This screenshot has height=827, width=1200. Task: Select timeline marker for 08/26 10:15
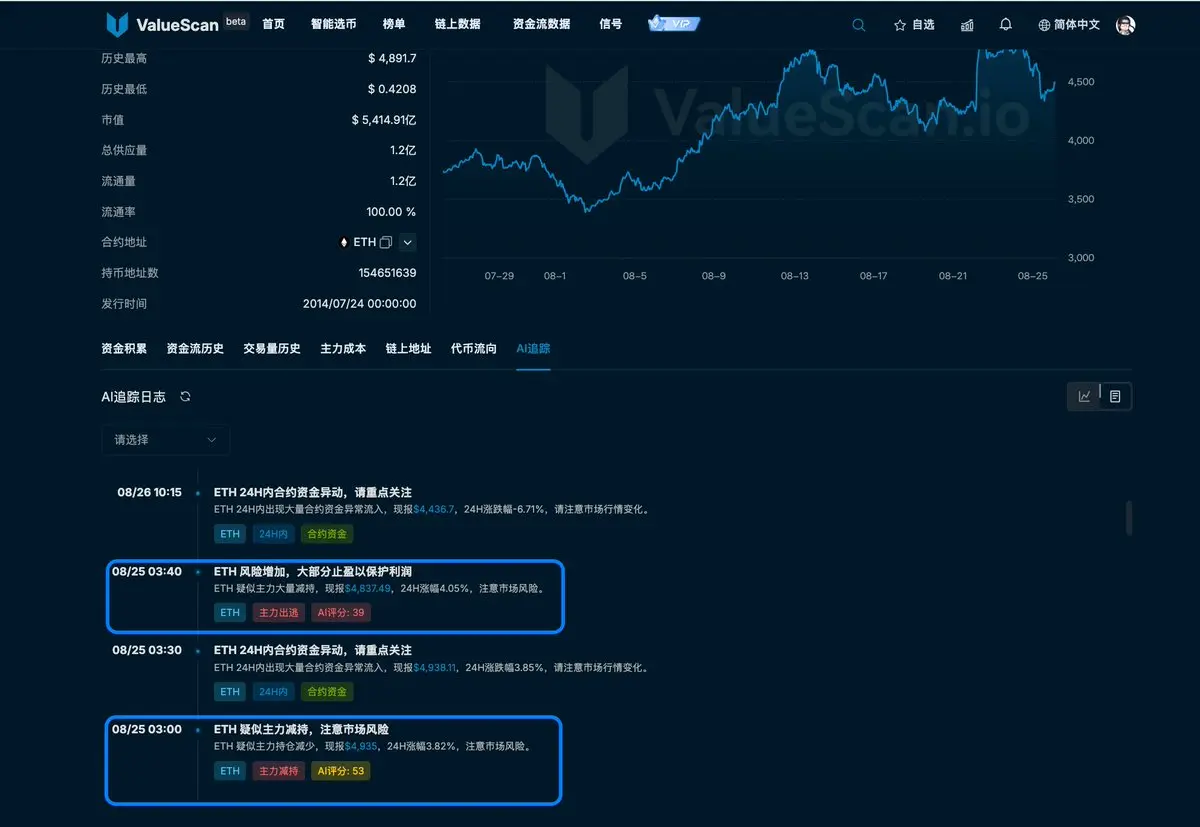(x=197, y=493)
